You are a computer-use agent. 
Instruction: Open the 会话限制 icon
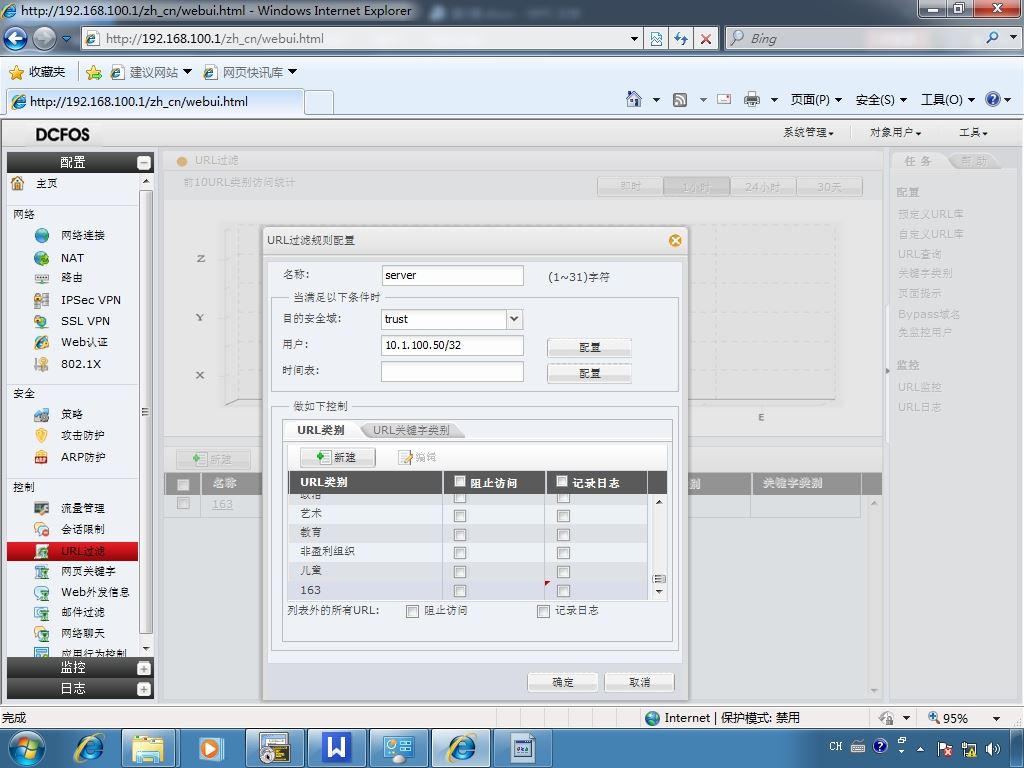coord(42,529)
